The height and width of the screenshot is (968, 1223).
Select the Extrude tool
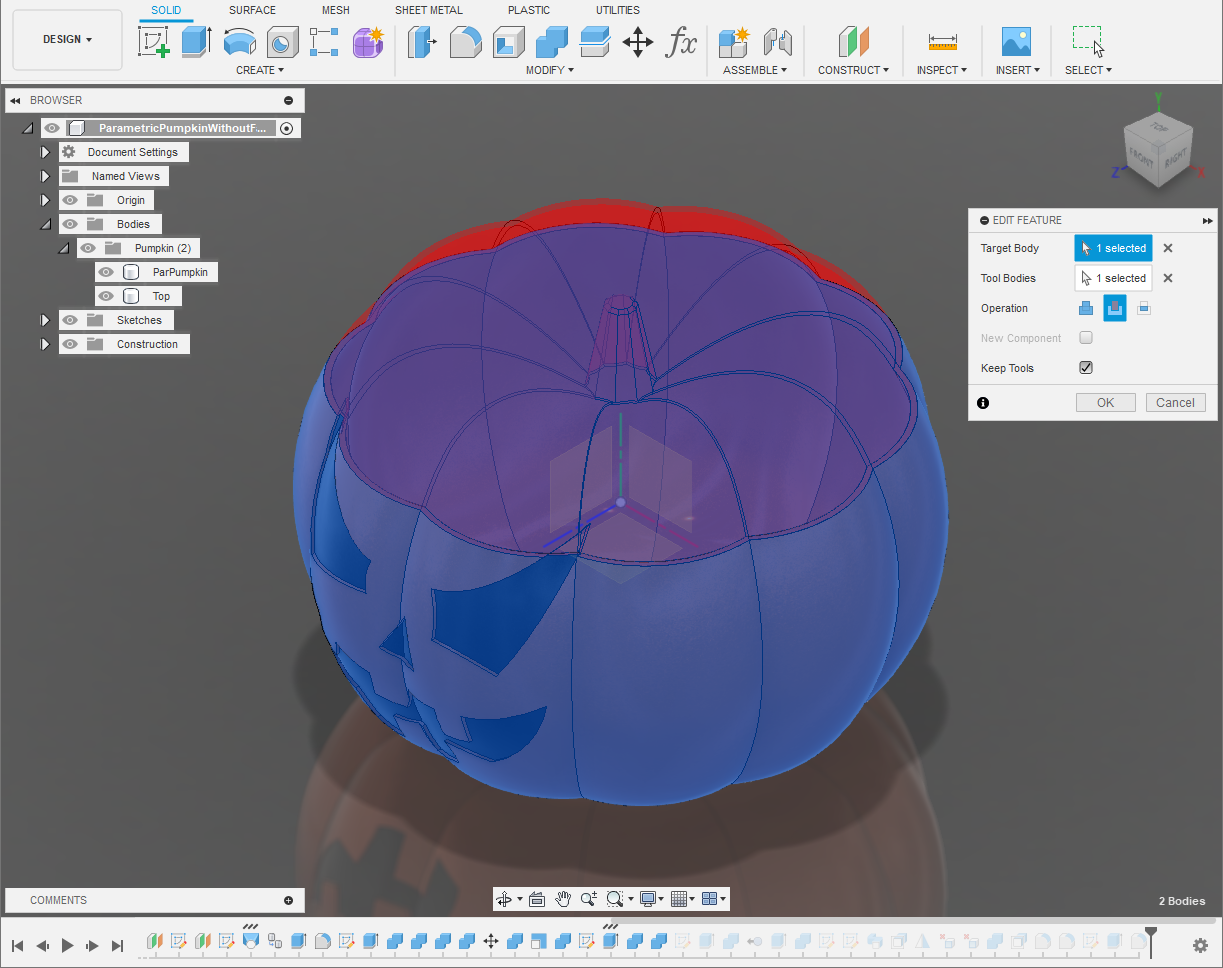point(196,42)
